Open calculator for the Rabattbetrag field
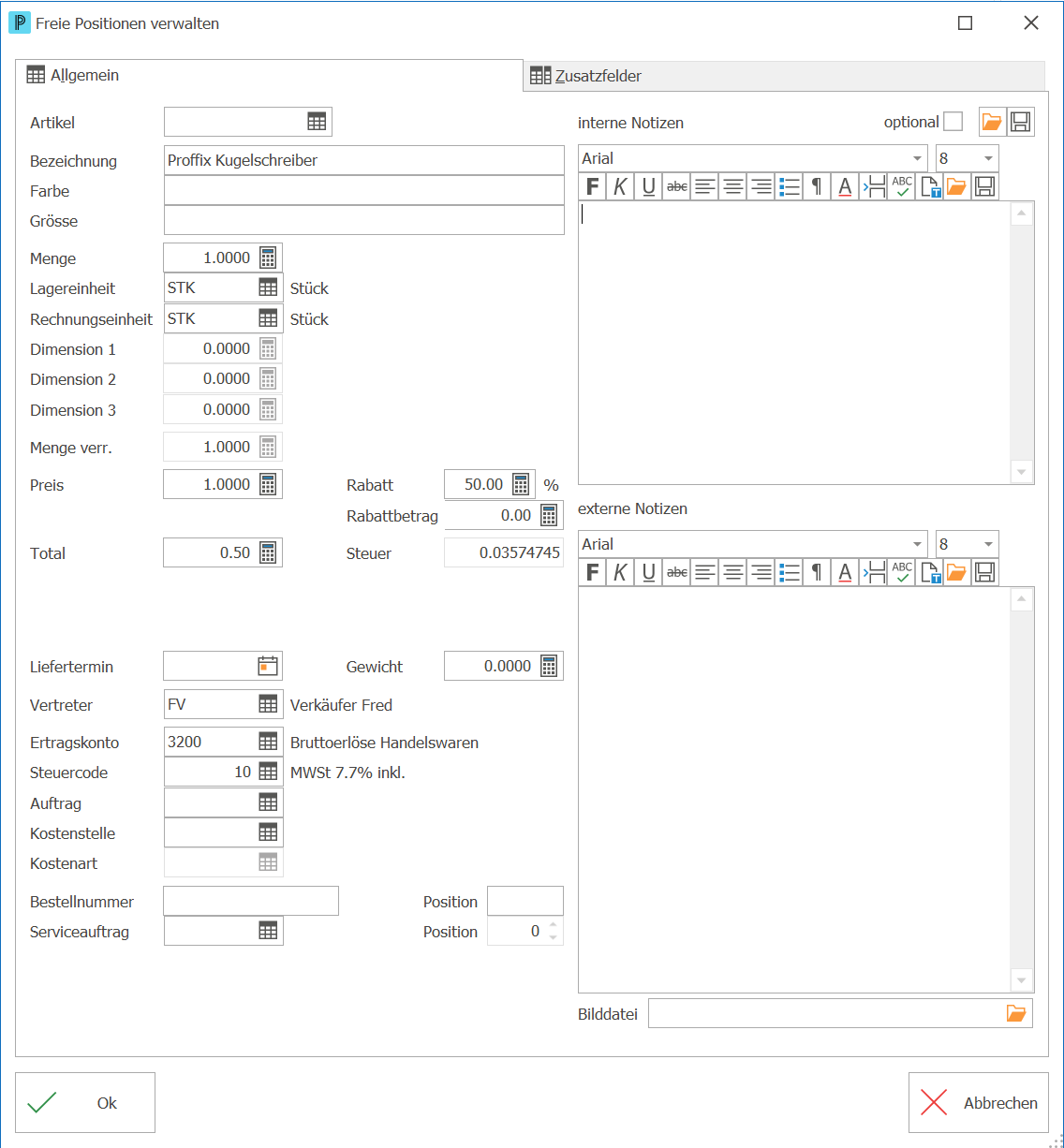Screen dimensions: 1064x1148 (x=549, y=515)
